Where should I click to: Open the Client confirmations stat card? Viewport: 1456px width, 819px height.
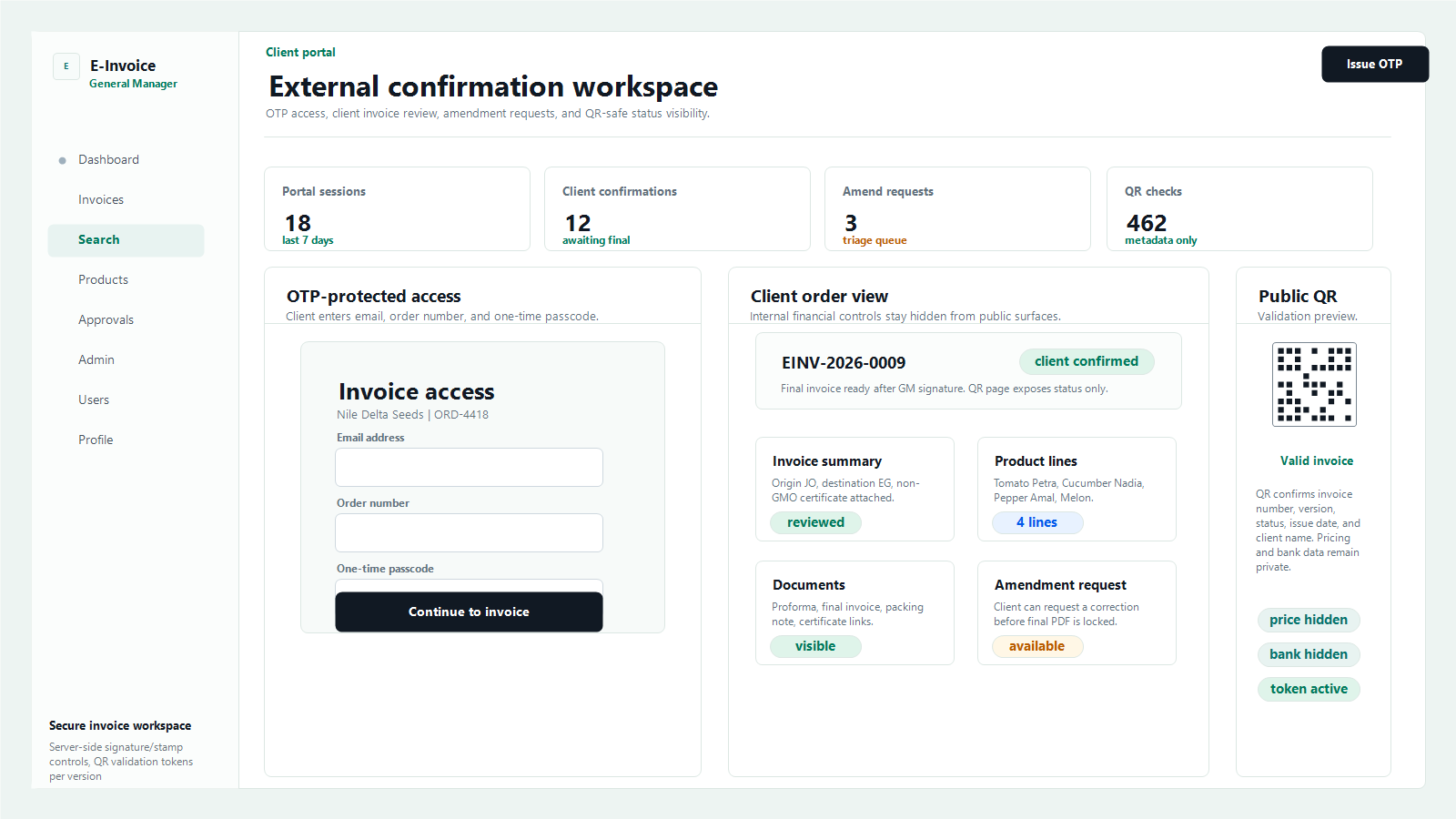point(678,209)
